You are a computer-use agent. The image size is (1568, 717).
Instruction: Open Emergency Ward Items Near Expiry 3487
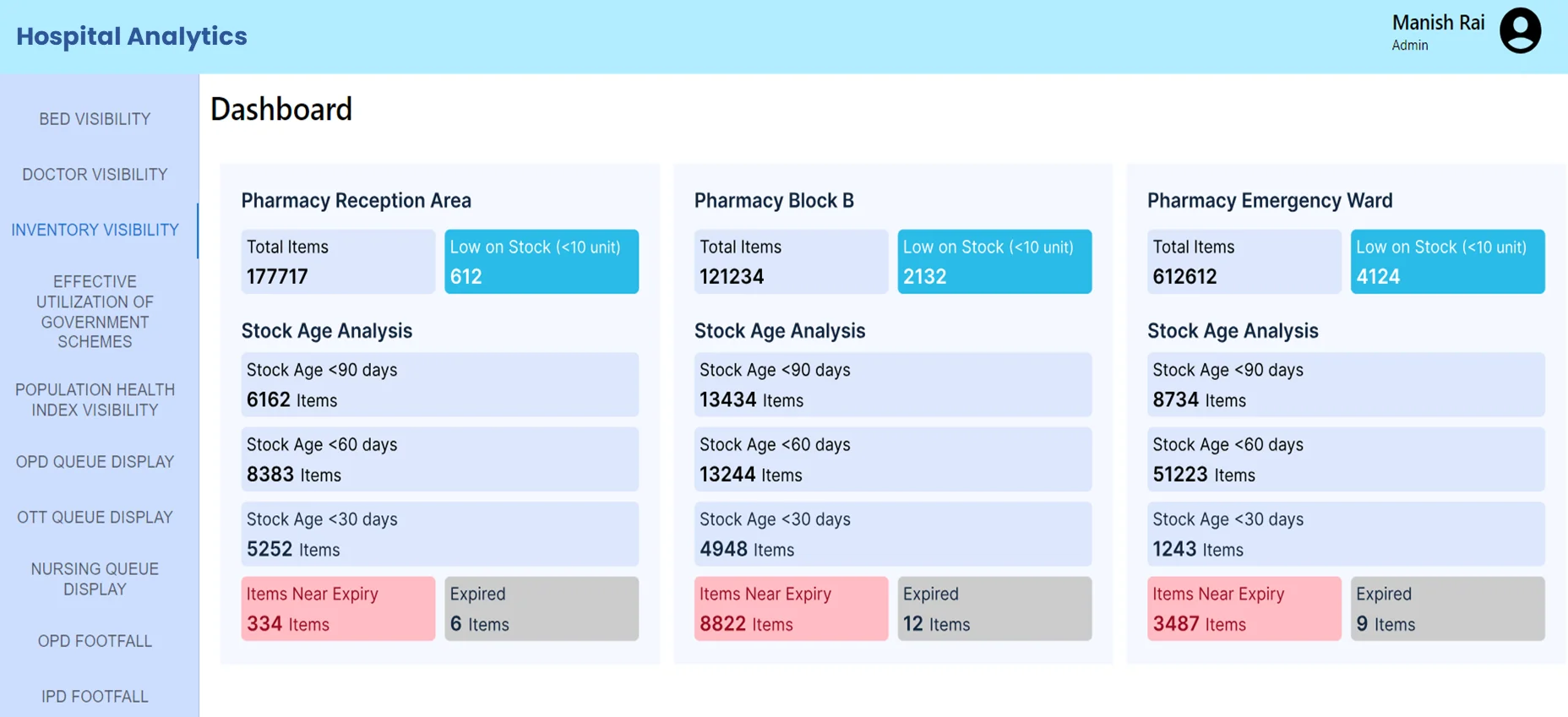[x=1244, y=609]
